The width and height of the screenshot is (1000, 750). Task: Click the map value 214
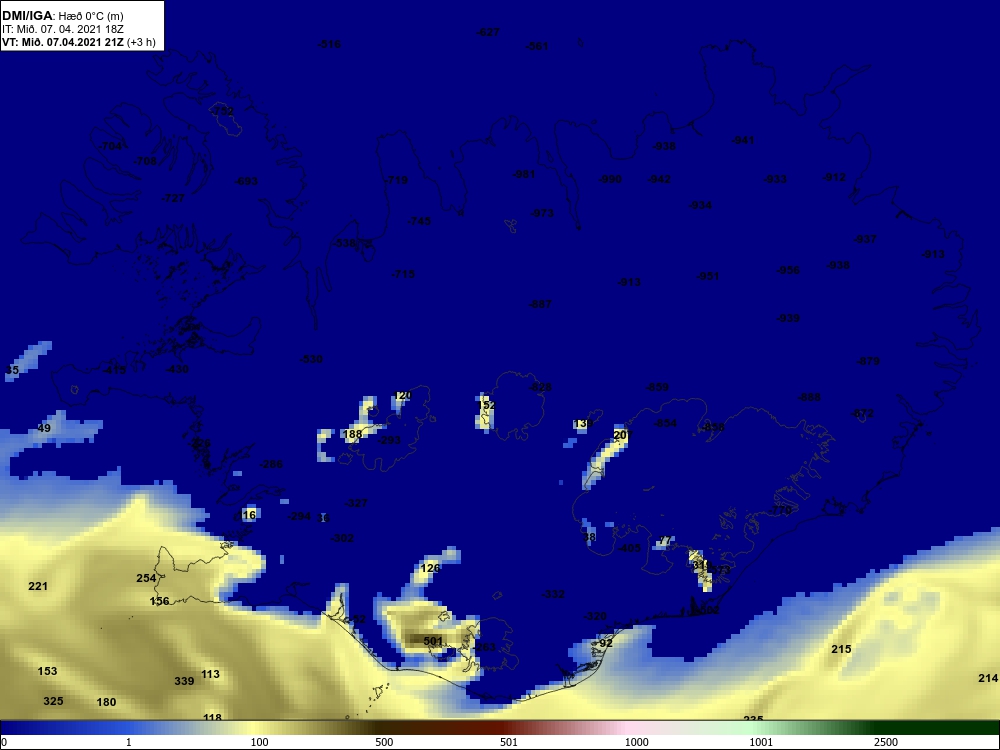(x=988, y=678)
